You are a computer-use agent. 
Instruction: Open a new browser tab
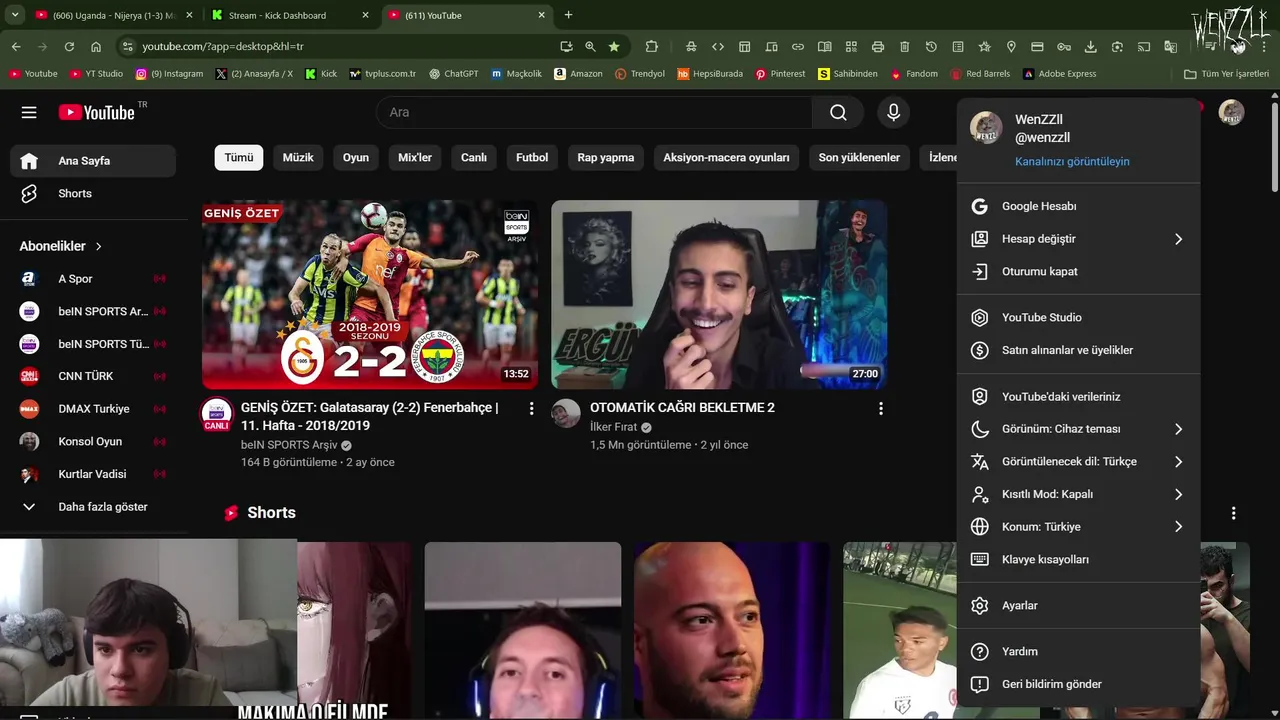pyautogui.click(x=568, y=15)
